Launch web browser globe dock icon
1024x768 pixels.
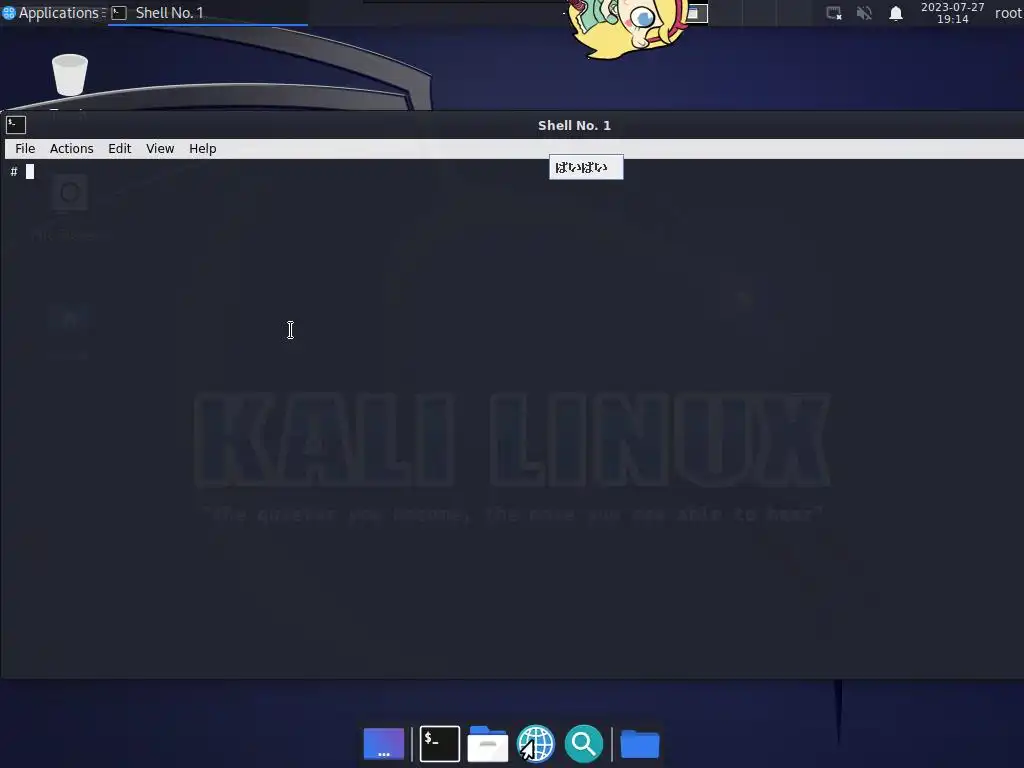536,744
